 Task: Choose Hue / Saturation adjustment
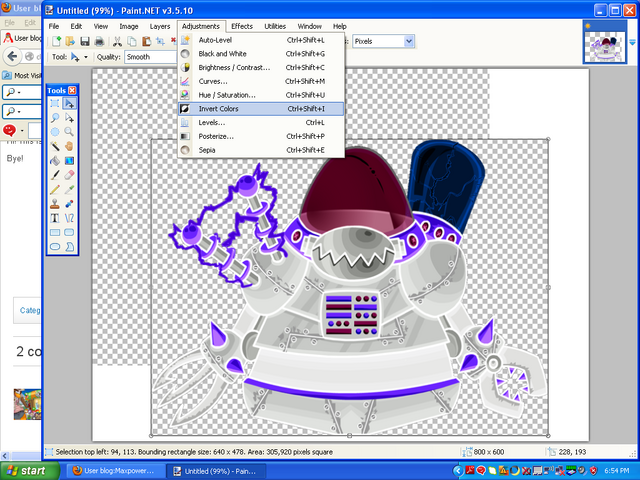(x=261, y=95)
